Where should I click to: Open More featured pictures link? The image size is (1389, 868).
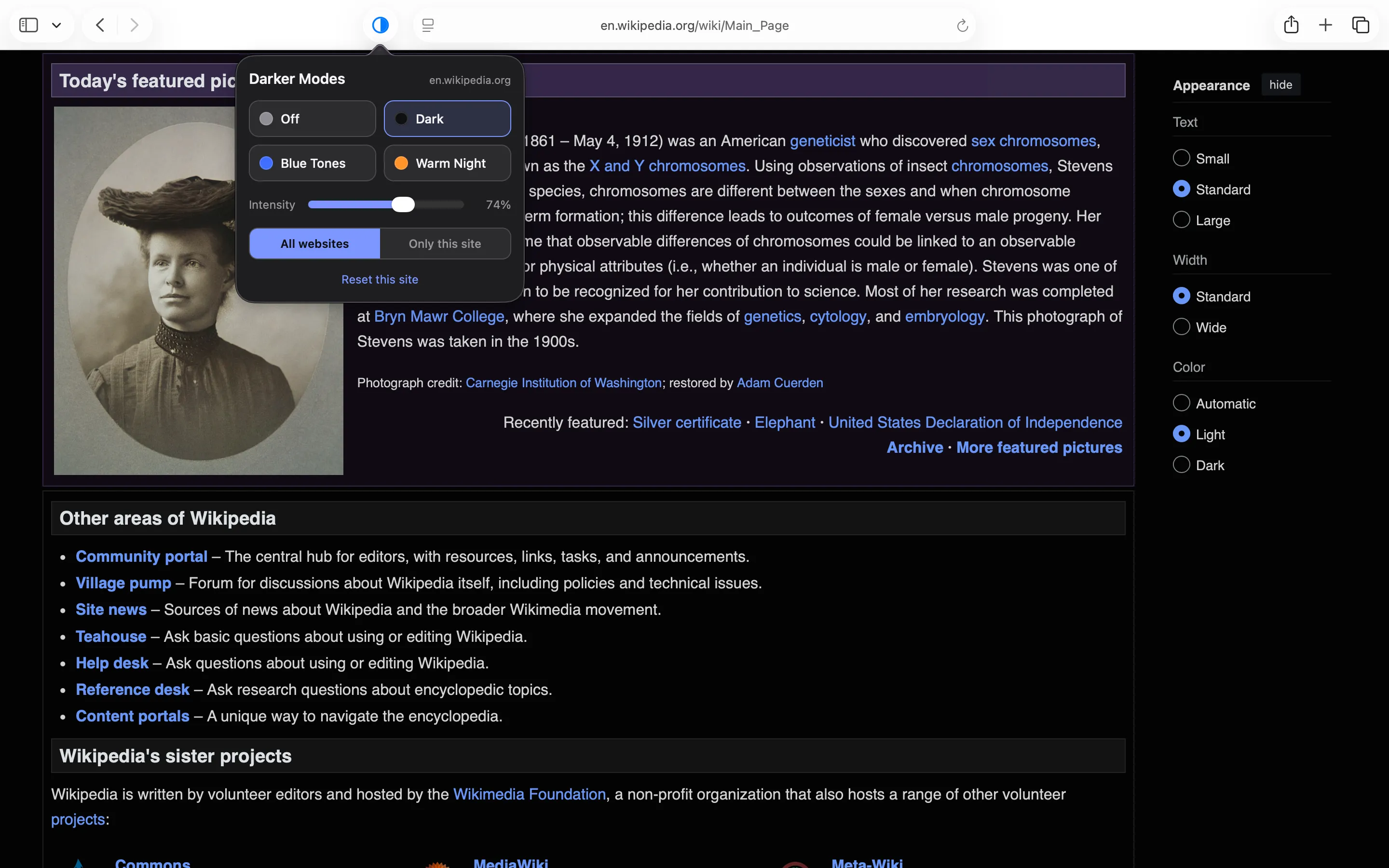tap(1039, 447)
